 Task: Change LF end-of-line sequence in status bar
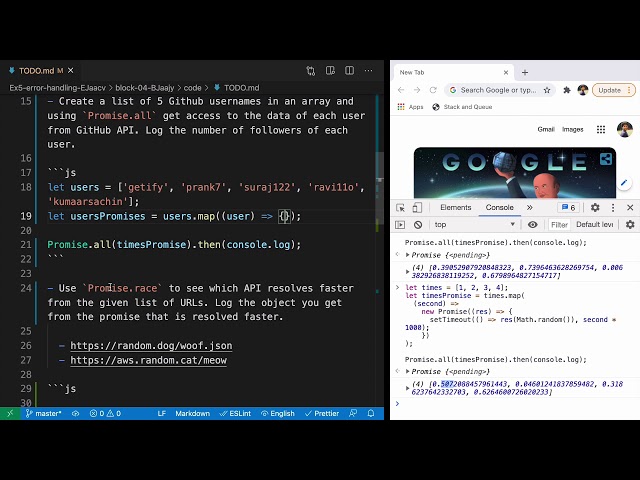click(x=162, y=413)
